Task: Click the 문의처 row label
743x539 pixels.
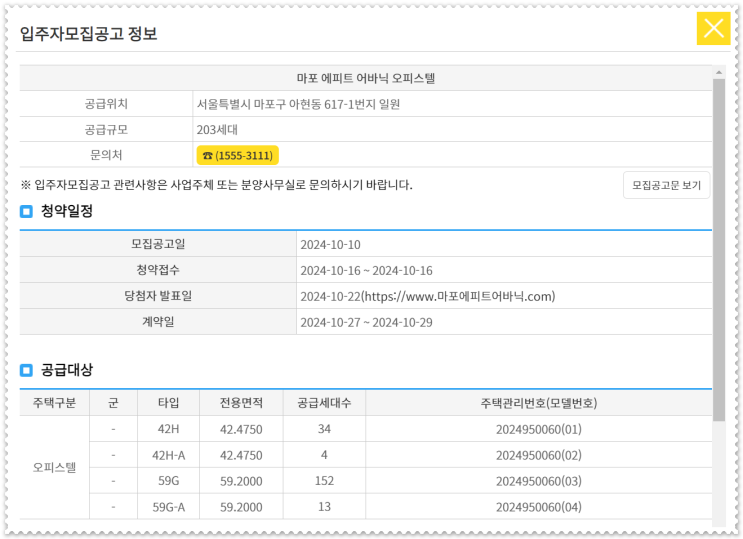Action: point(106,155)
